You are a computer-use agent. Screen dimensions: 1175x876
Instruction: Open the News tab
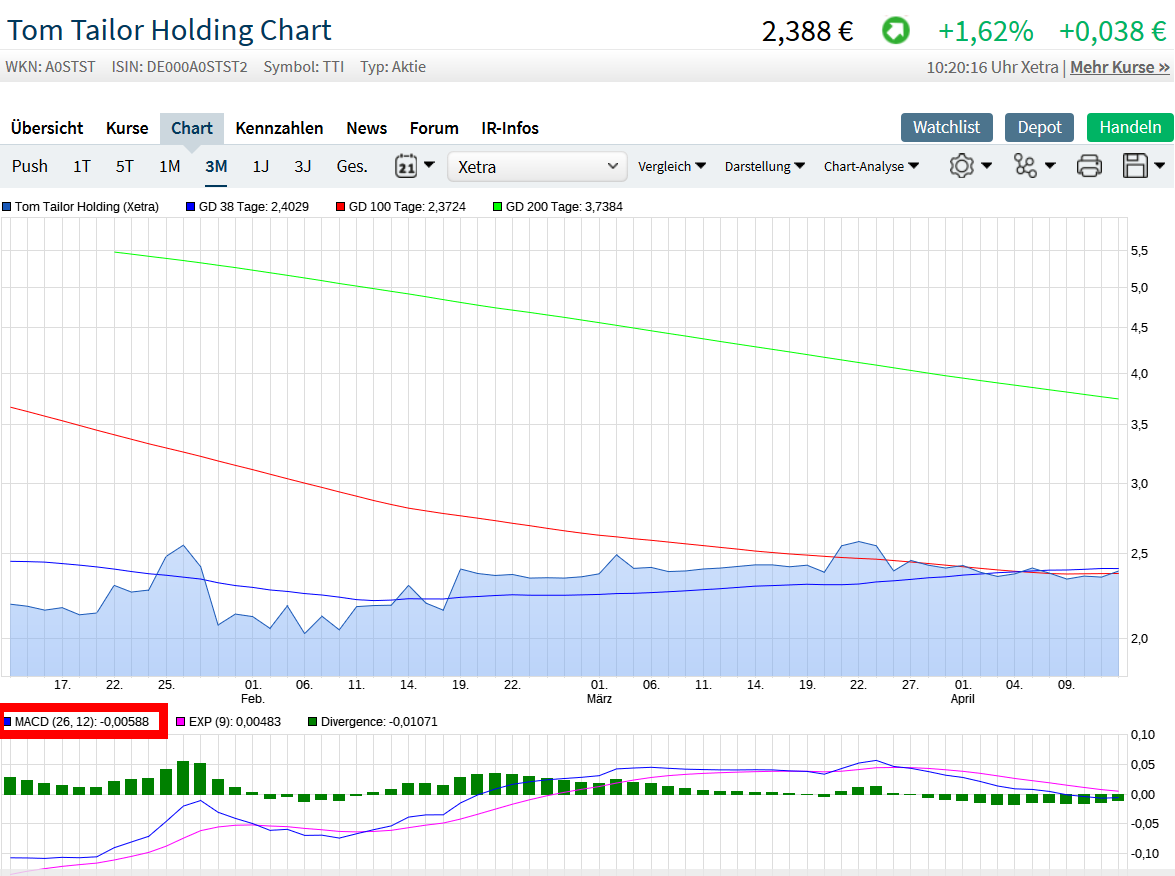366,128
